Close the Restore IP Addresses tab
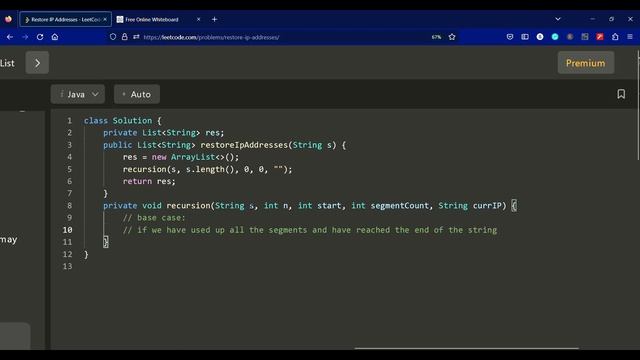Viewport: 640px width, 360px height. (105, 19)
